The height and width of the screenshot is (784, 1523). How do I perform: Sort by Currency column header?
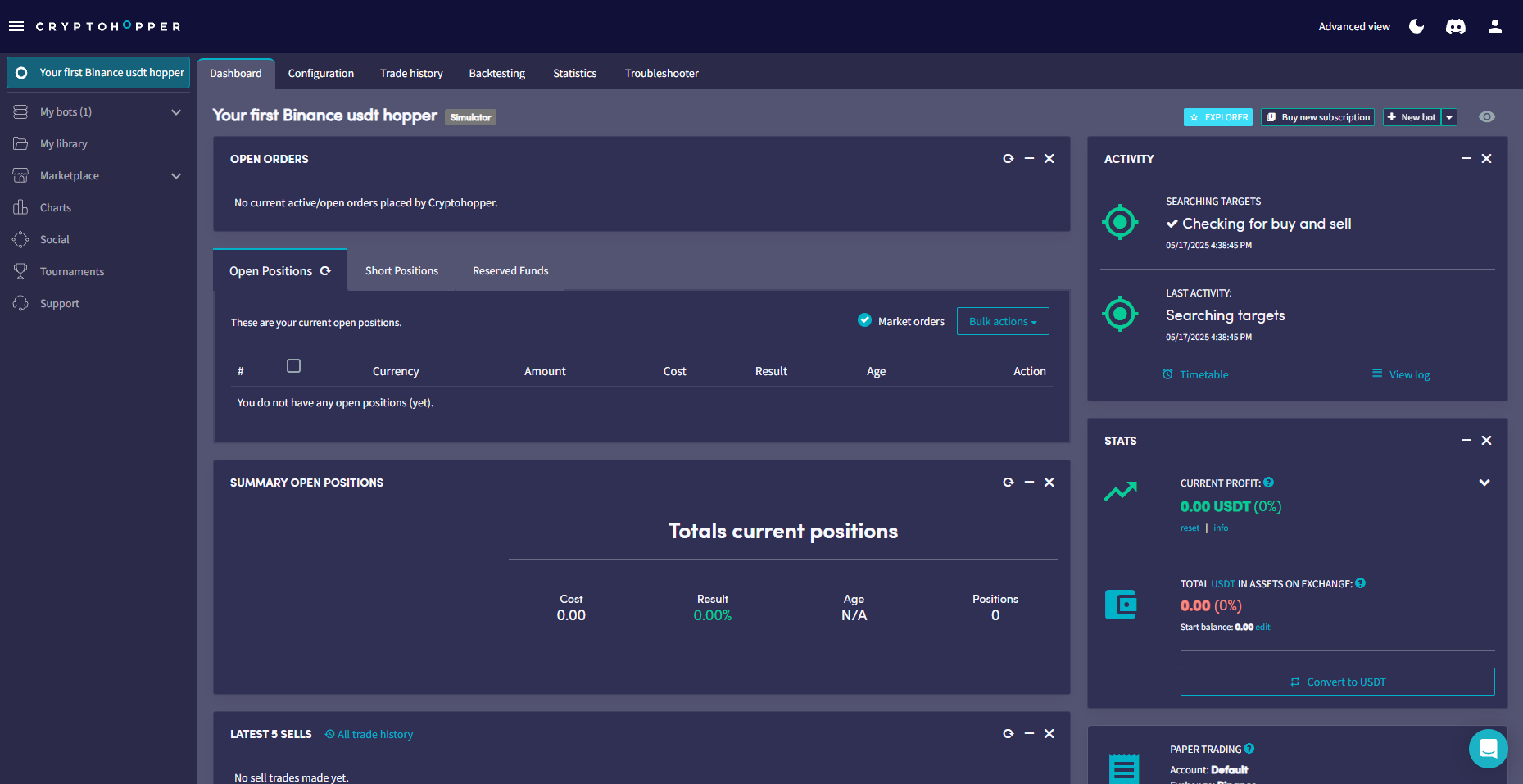[x=396, y=371]
